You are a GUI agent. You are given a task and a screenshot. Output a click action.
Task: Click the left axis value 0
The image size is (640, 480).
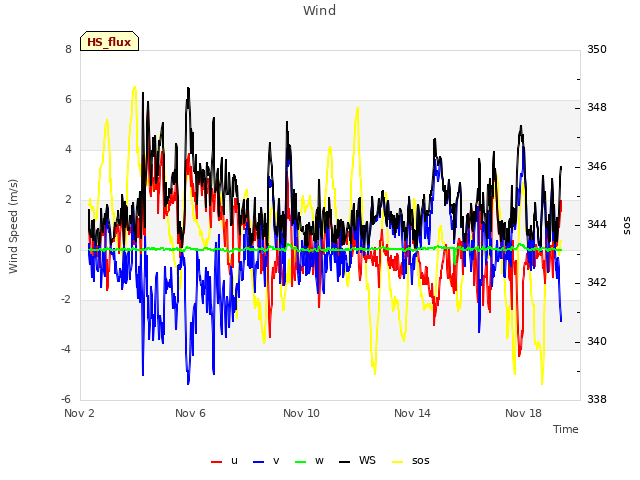coord(68,249)
